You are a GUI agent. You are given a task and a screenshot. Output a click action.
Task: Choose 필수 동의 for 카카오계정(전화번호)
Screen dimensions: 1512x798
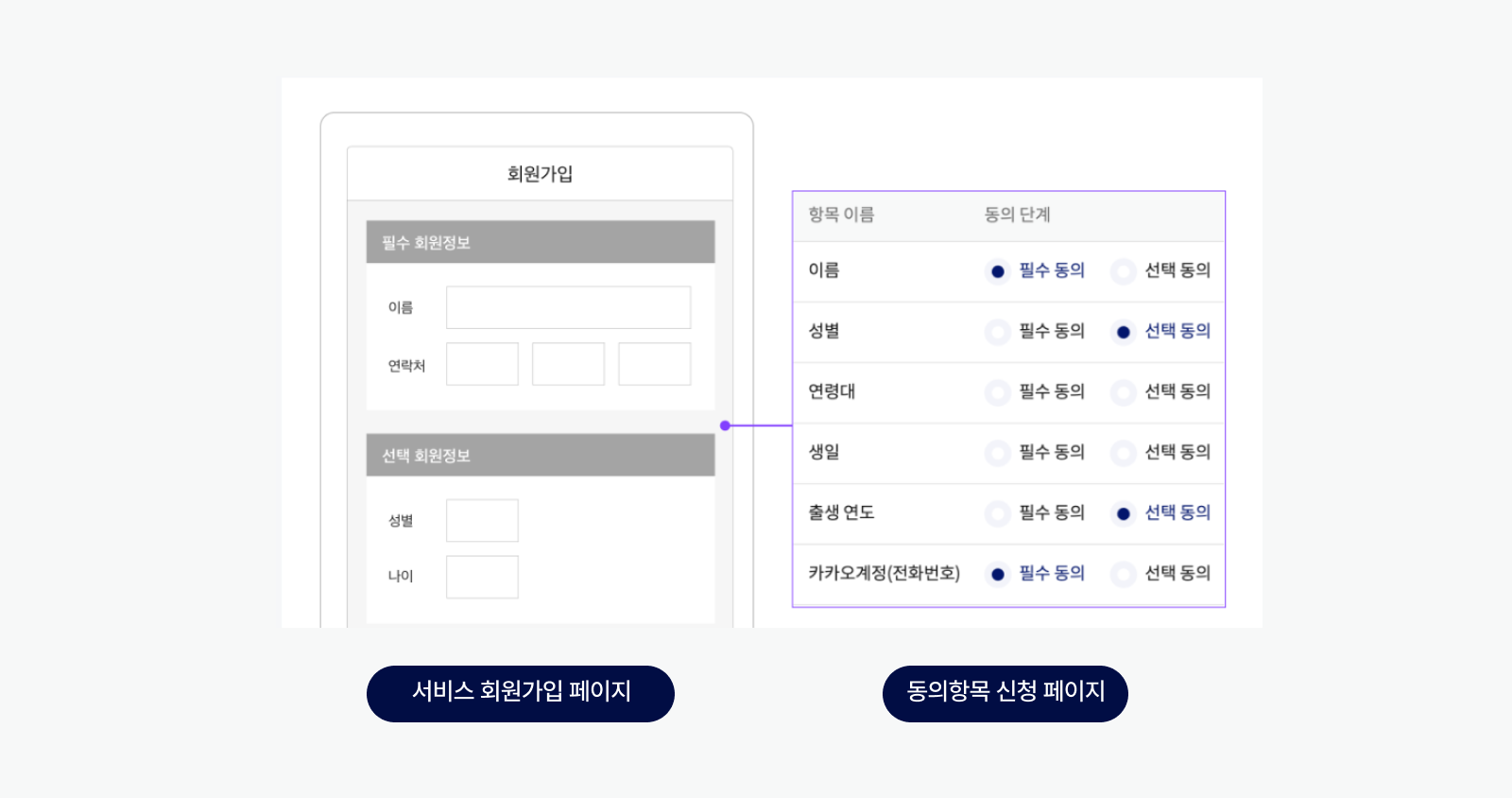998,574
